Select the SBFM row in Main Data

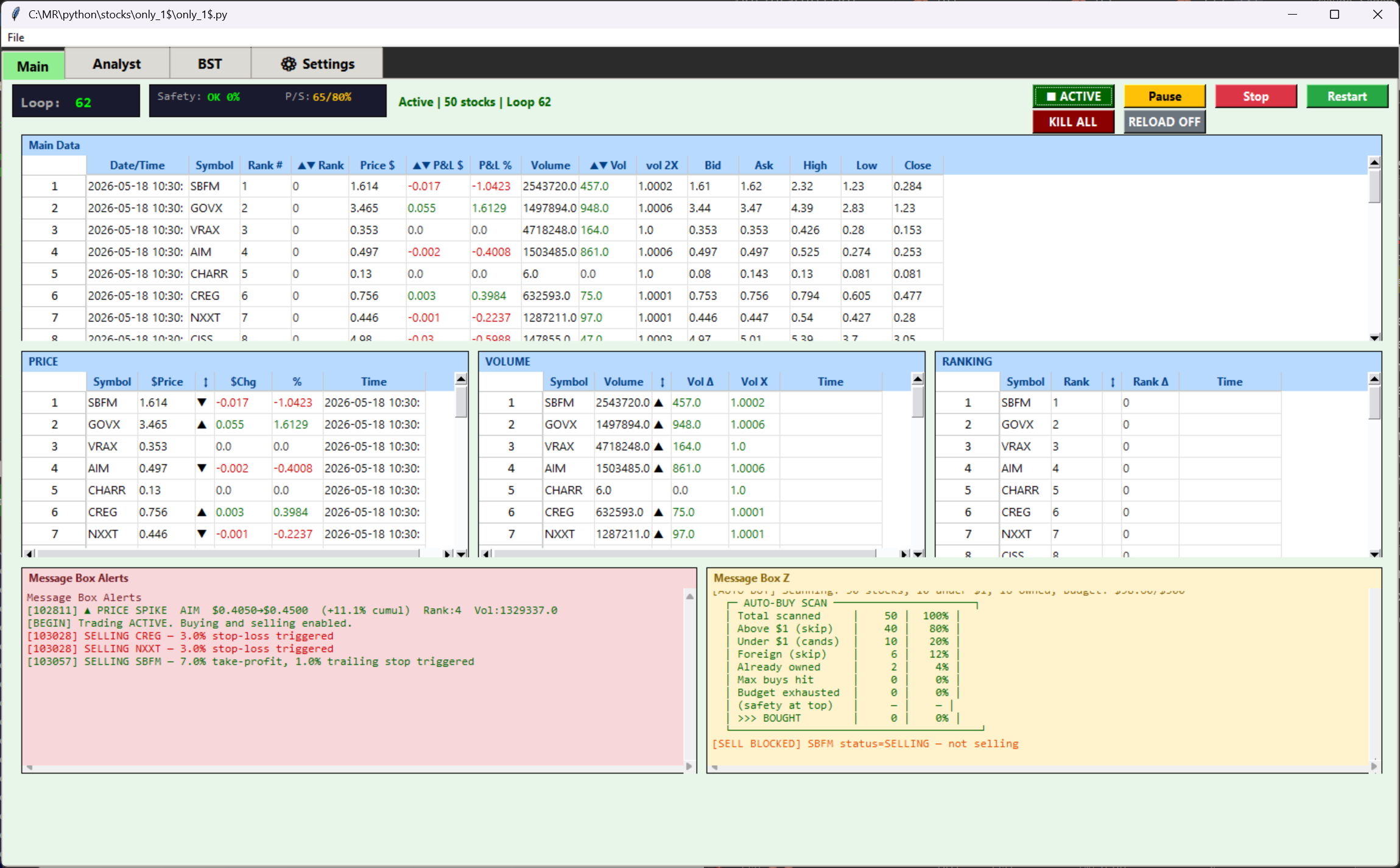point(482,186)
